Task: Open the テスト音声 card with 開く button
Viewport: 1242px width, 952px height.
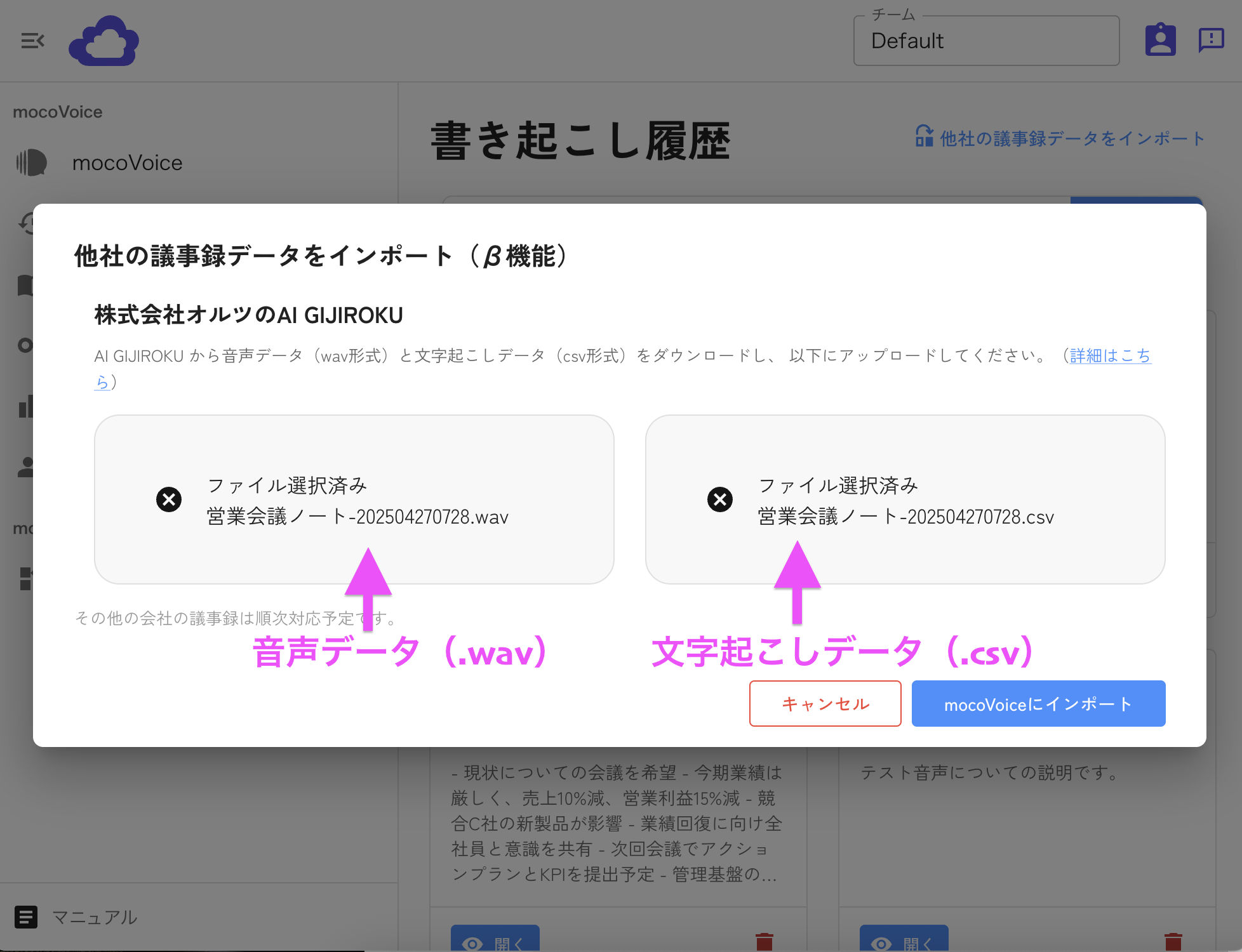Action: [904, 939]
